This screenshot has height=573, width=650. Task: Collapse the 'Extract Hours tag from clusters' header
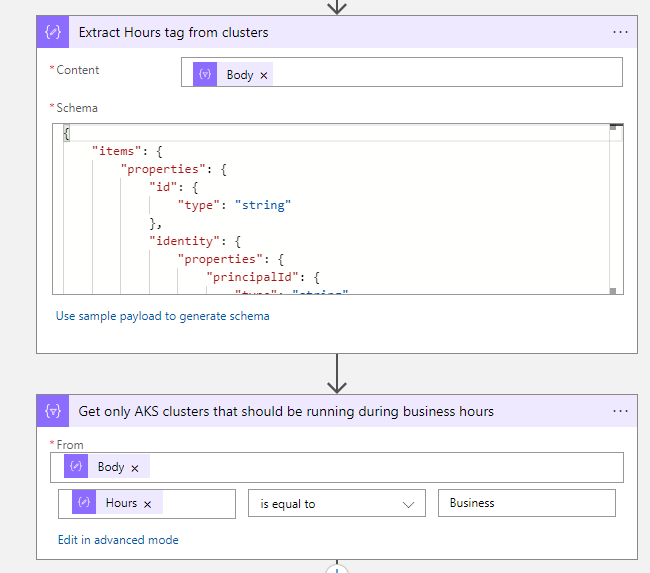click(330, 32)
